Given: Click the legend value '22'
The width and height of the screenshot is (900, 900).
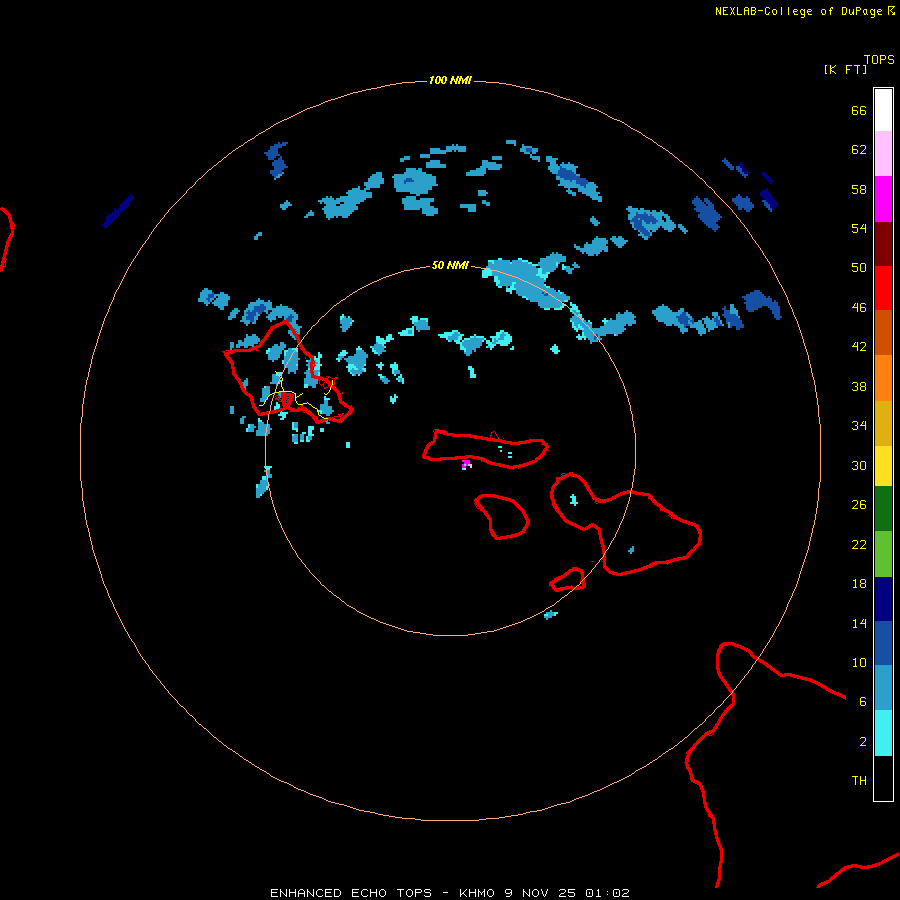Looking at the screenshot, I should (x=859, y=544).
